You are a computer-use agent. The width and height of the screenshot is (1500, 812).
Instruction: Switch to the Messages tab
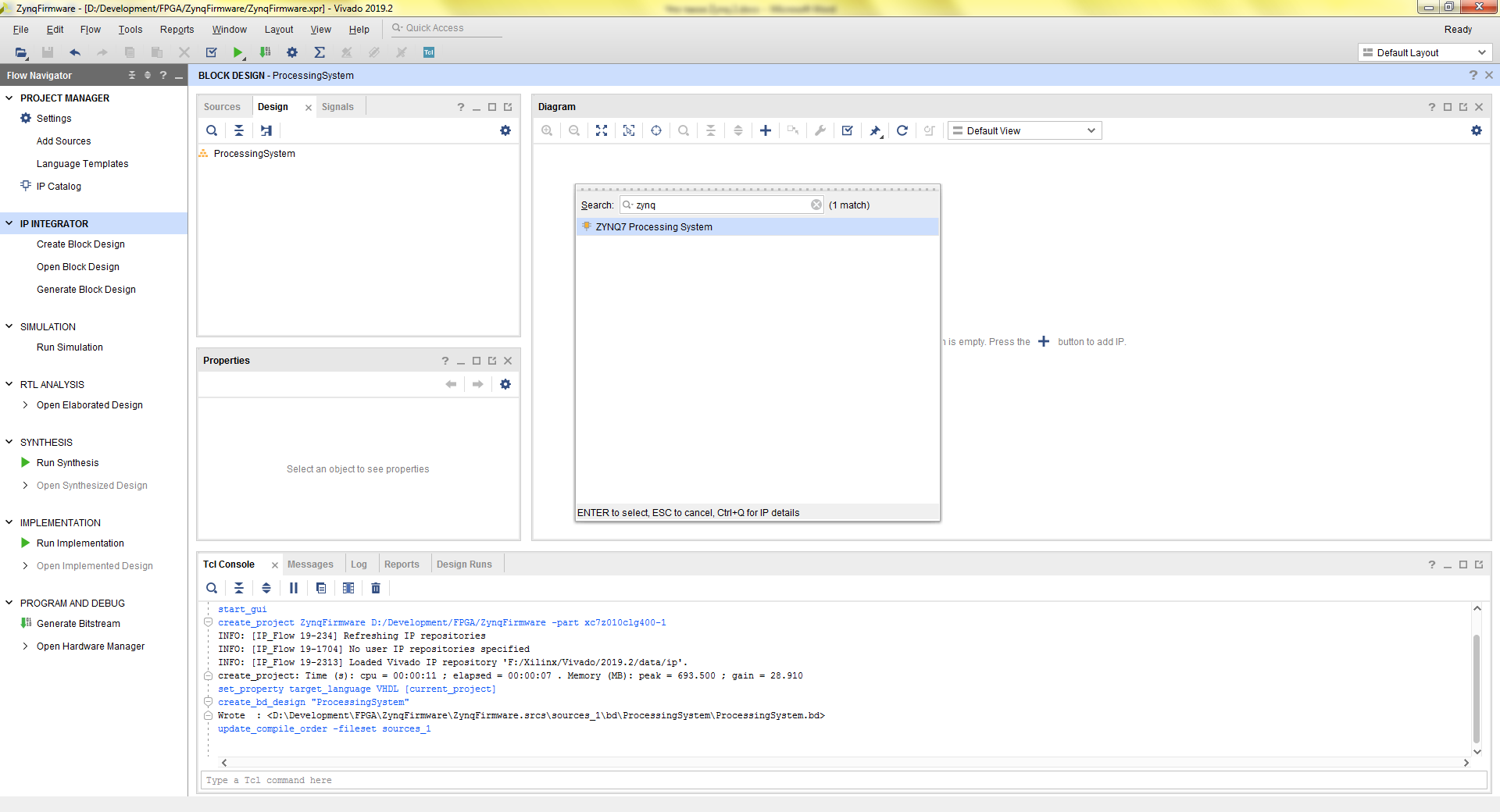[310, 564]
